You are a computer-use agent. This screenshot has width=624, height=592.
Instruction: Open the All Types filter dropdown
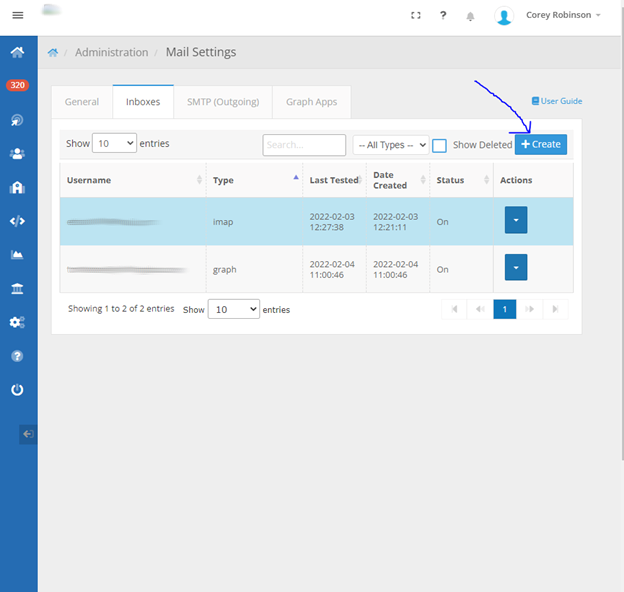390,145
